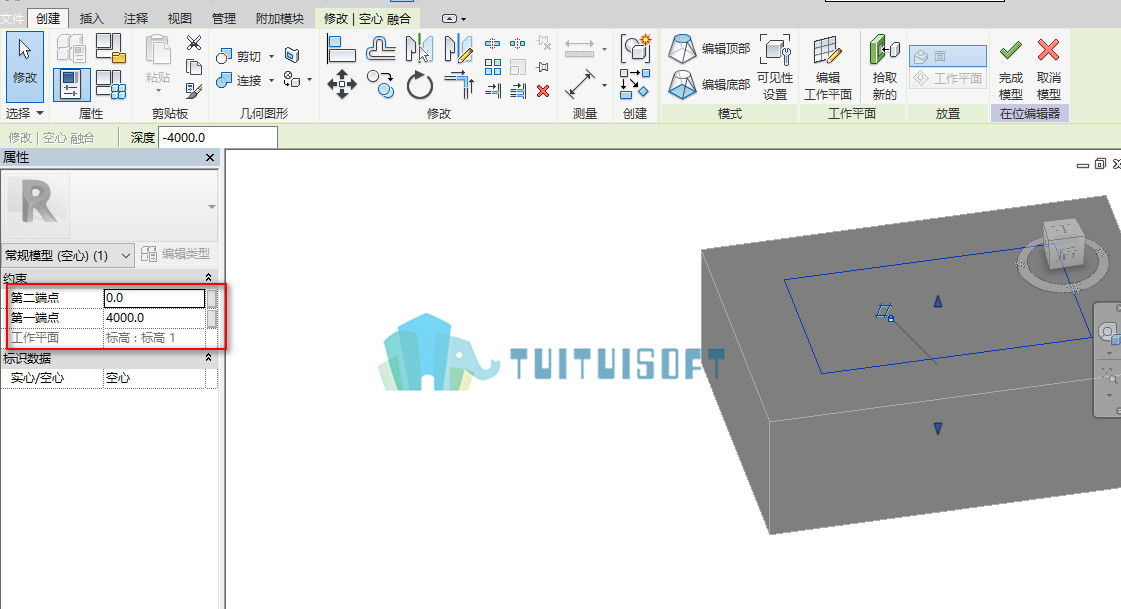Image resolution: width=1121 pixels, height=609 pixels.
Task: Click the Pin element icon
Action: pos(543,67)
